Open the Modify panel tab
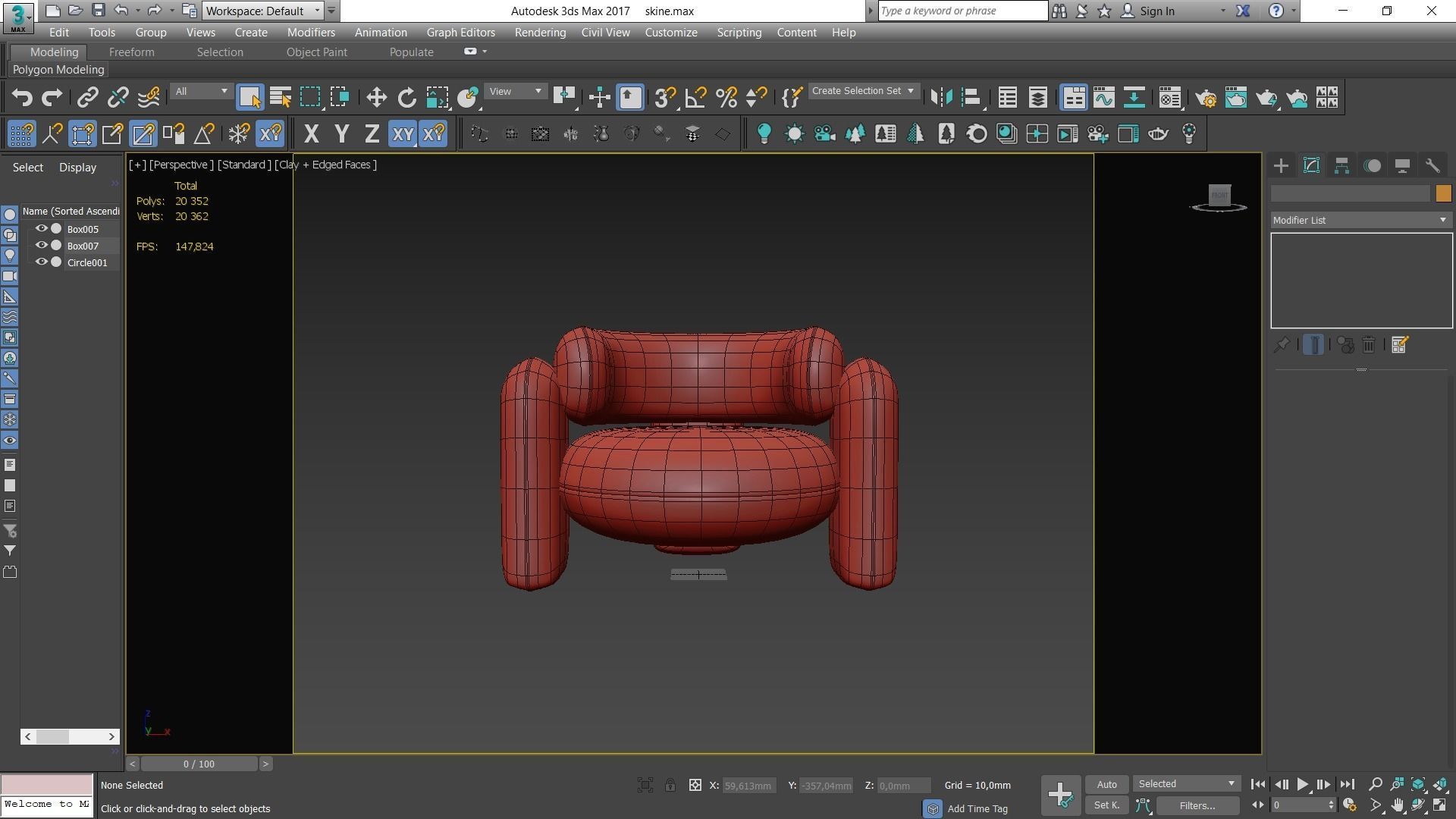This screenshot has width=1456, height=819. click(x=1311, y=166)
